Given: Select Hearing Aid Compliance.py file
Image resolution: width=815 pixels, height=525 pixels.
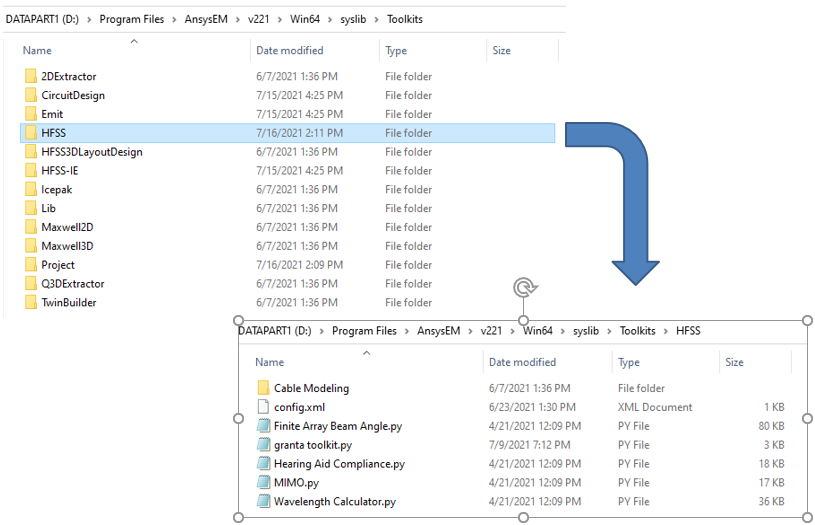Looking at the screenshot, I should (339, 464).
